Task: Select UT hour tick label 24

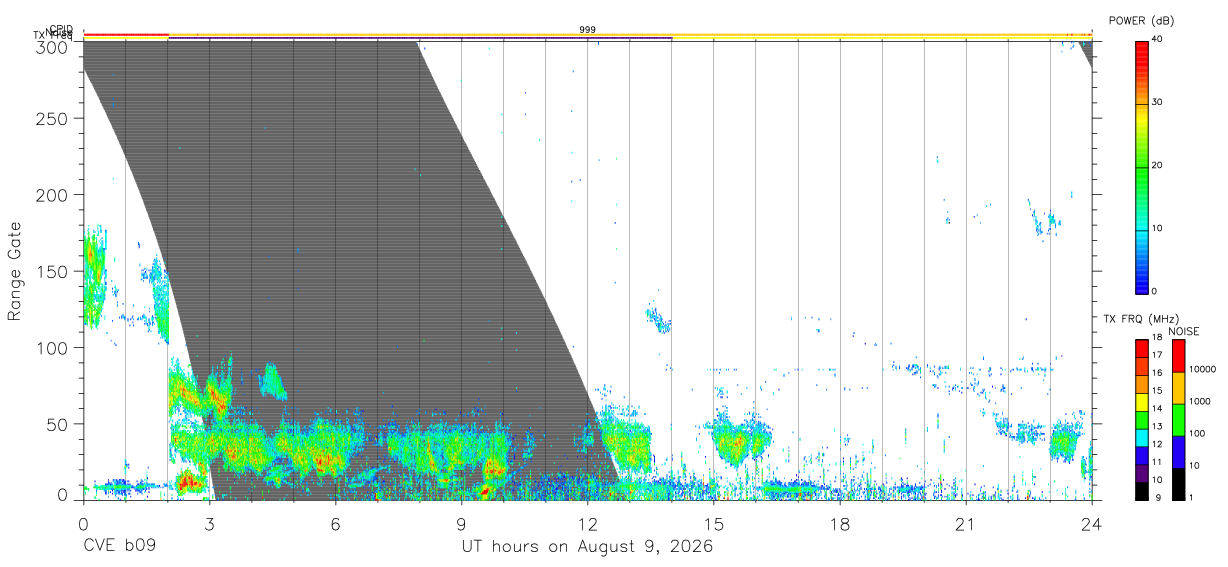Action: tap(1092, 524)
